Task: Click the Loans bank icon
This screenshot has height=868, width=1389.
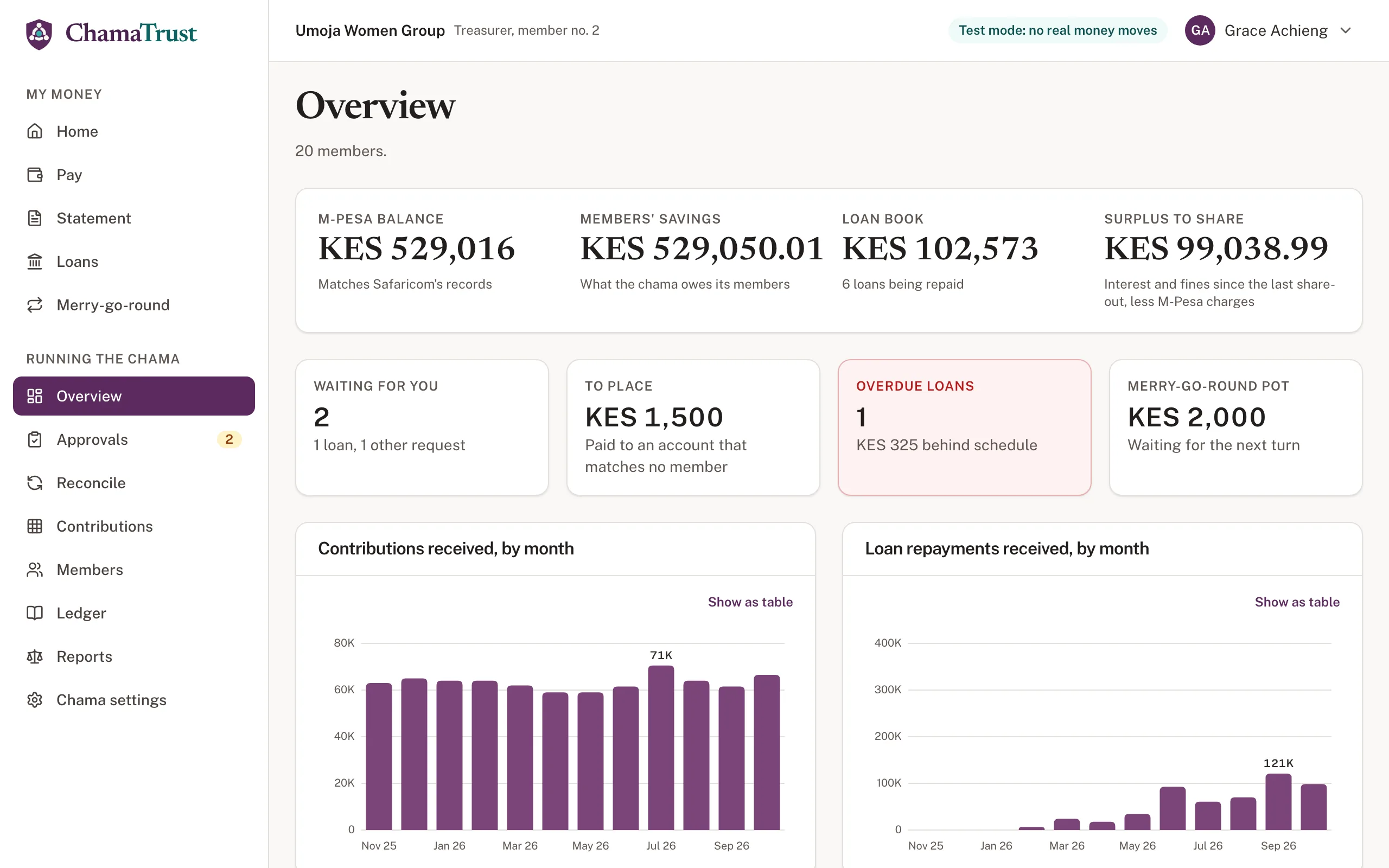Action: click(x=35, y=262)
